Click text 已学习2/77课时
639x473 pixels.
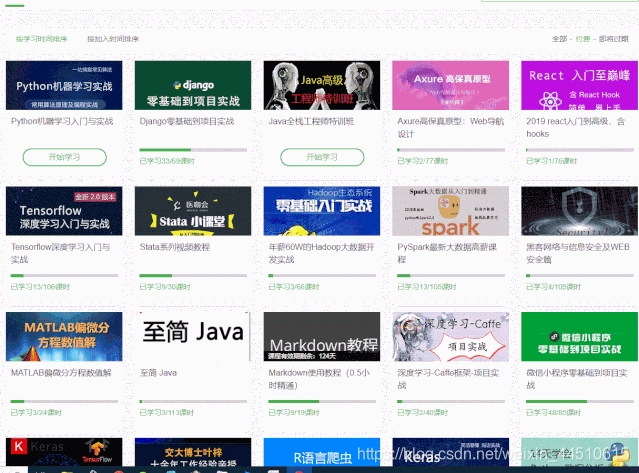click(x=423, y=161)
